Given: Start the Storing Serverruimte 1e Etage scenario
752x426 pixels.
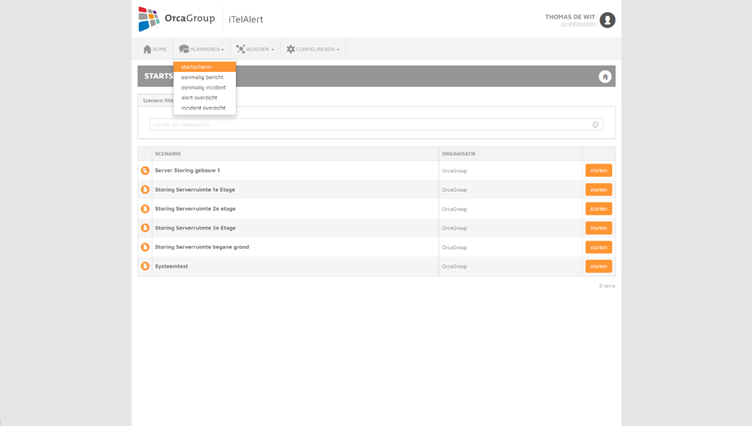Looking at the screenshot, I should (599, 189).
